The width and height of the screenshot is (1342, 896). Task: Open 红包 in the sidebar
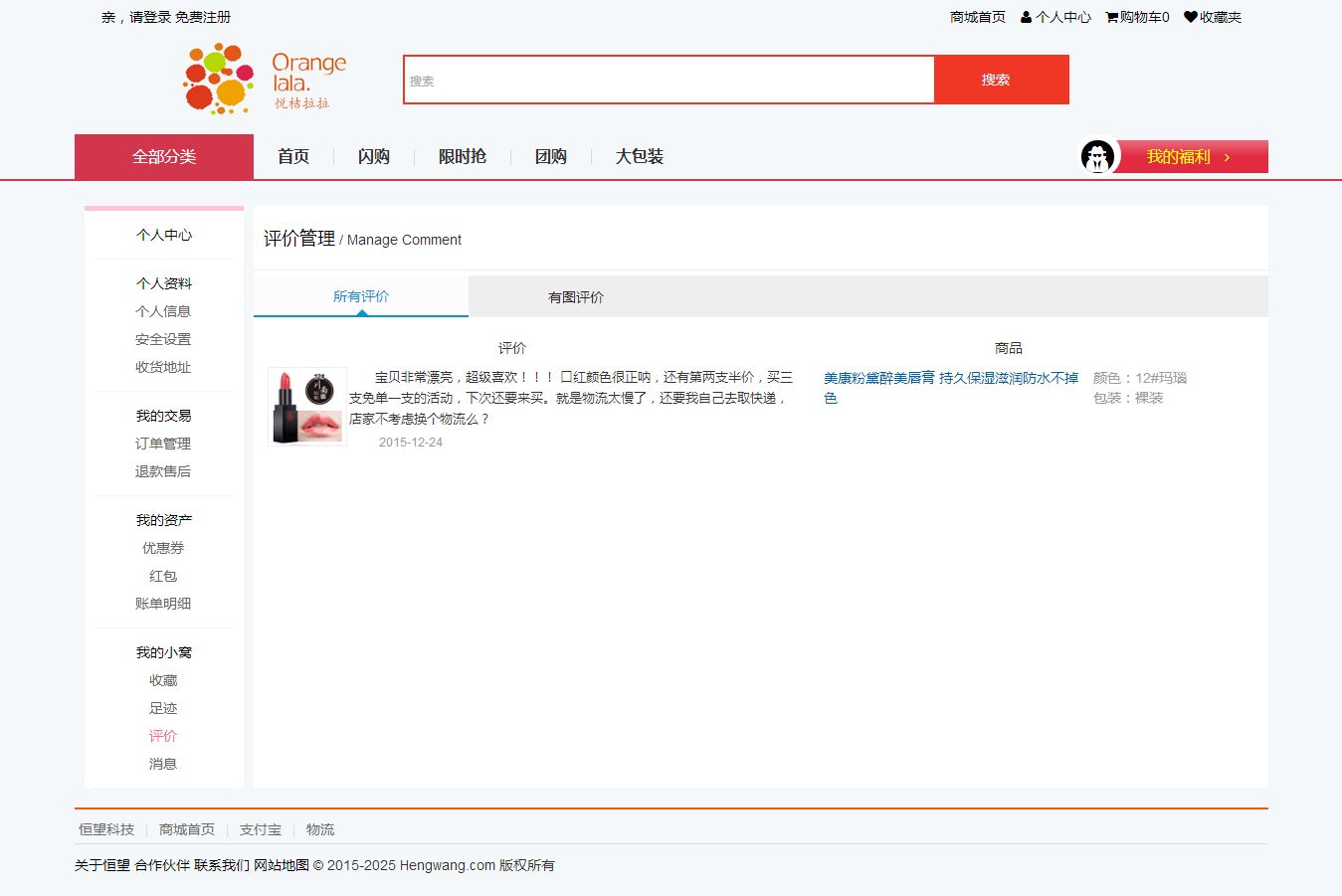pos(163,576)
